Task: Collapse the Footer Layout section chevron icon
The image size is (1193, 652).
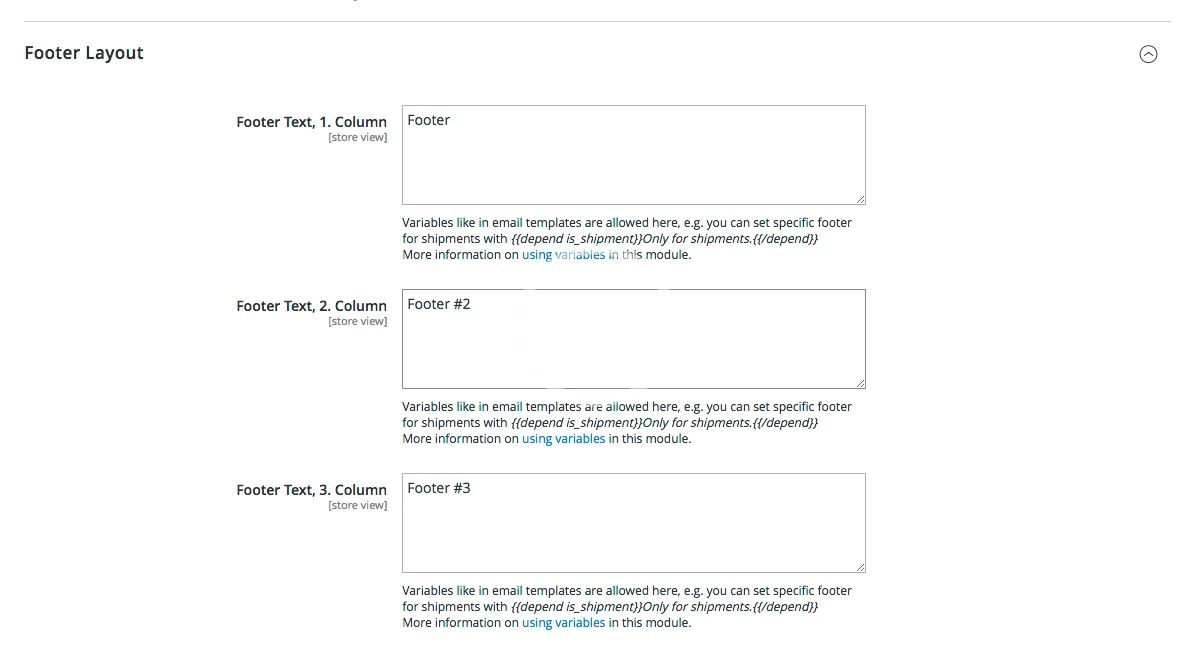Action: pyautogui.click(x=1148, y=54)
